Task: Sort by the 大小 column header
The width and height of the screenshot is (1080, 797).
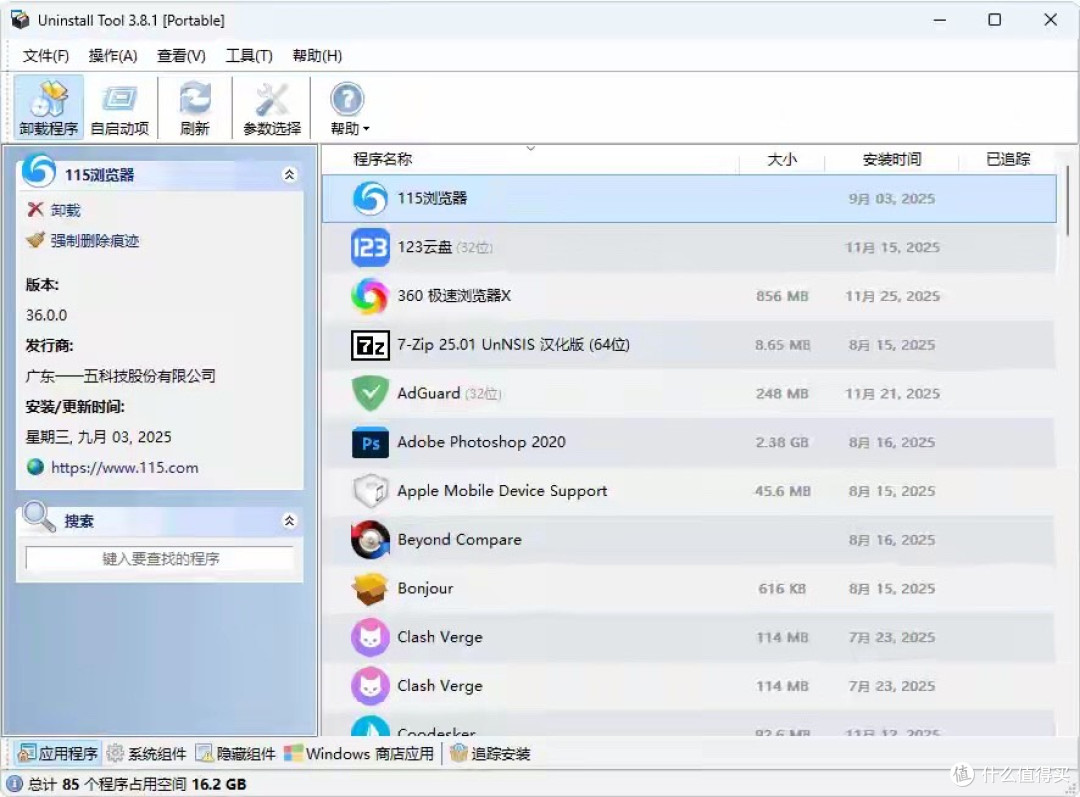Action: (x=782, y=159)
